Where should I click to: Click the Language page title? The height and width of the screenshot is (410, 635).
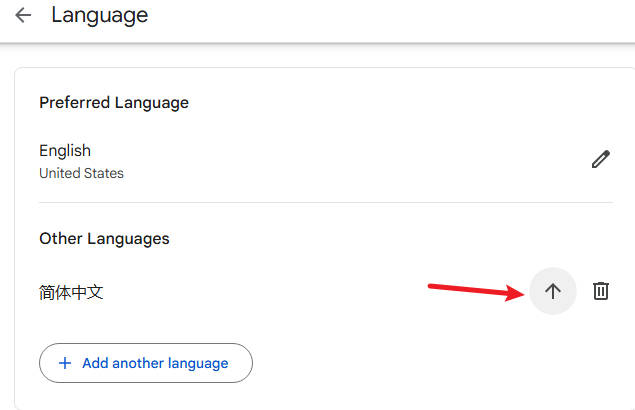pos(100,16)
